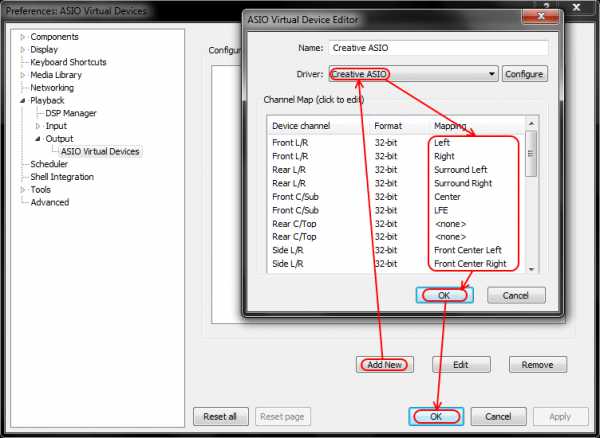Select Input label in tree

[x=56, y=126]
